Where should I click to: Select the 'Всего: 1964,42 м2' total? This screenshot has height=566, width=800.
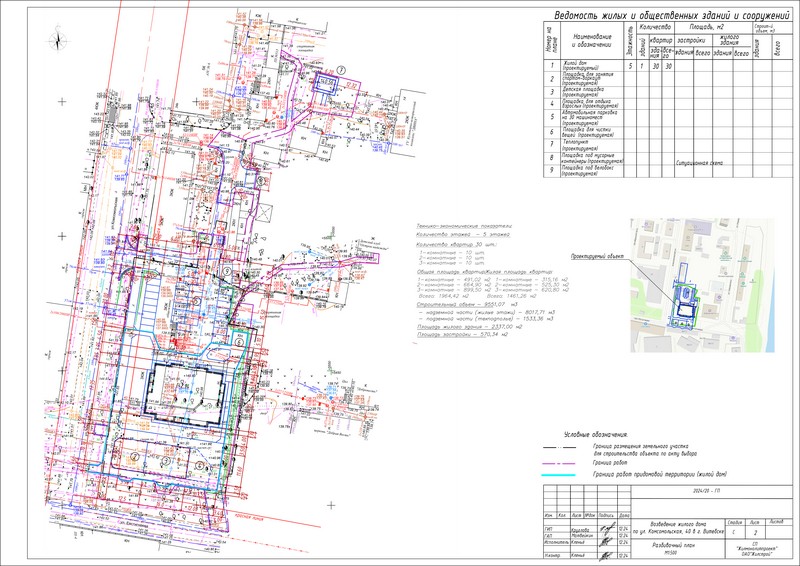[x=446, y=295]
